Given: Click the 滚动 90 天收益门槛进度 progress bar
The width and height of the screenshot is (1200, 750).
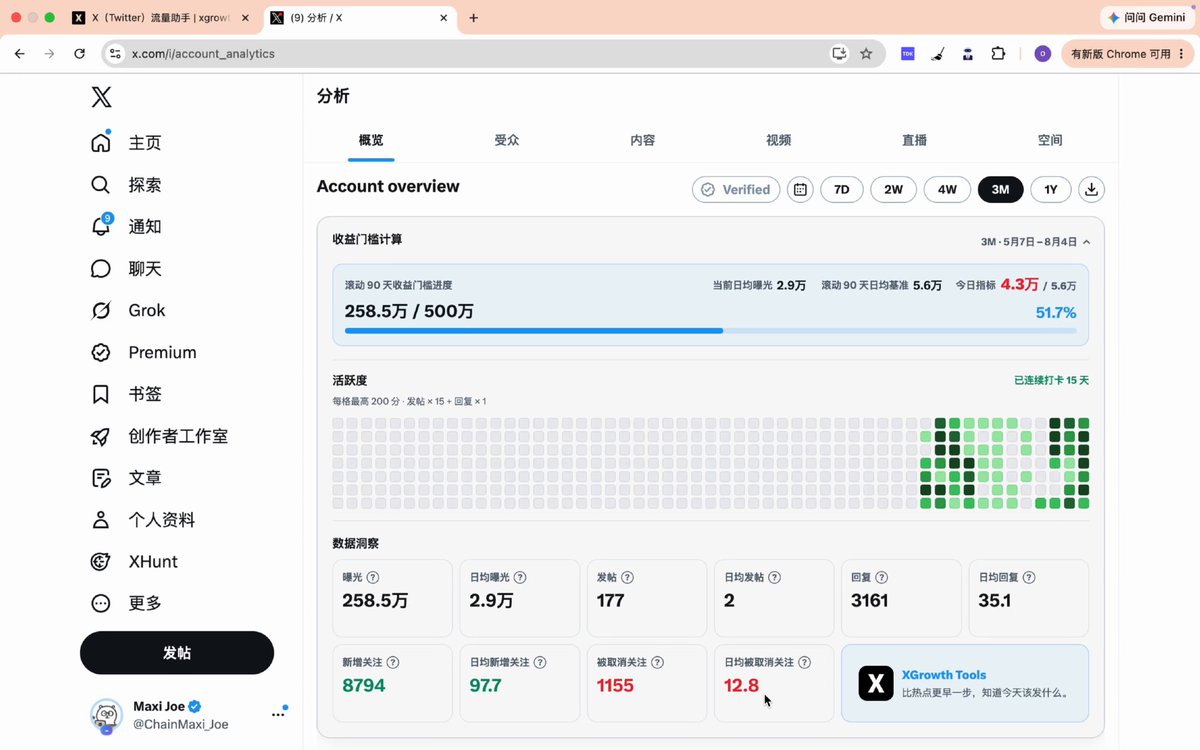Looking at the screenshot, I should click(x=711, y=330).
